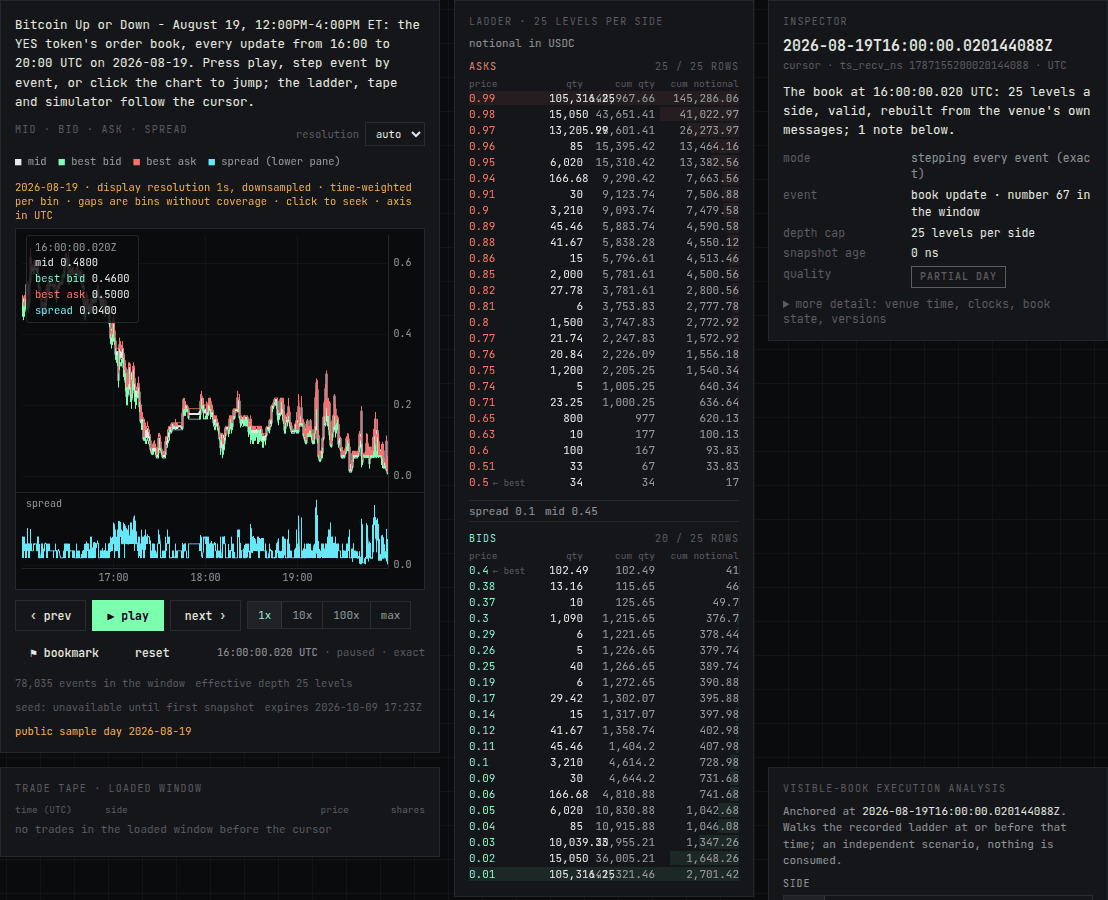Click the trade tape price column header
Screen dimensions: 1108x900
pyautogui.click(x=334, y=810)
